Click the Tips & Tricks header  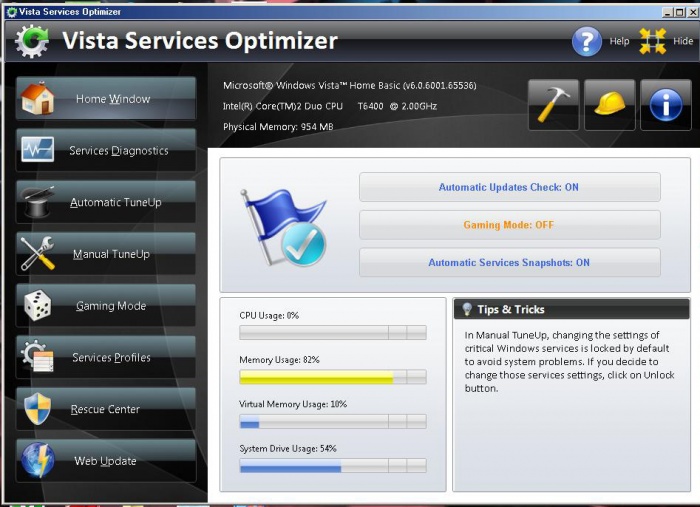pos(571,309)
